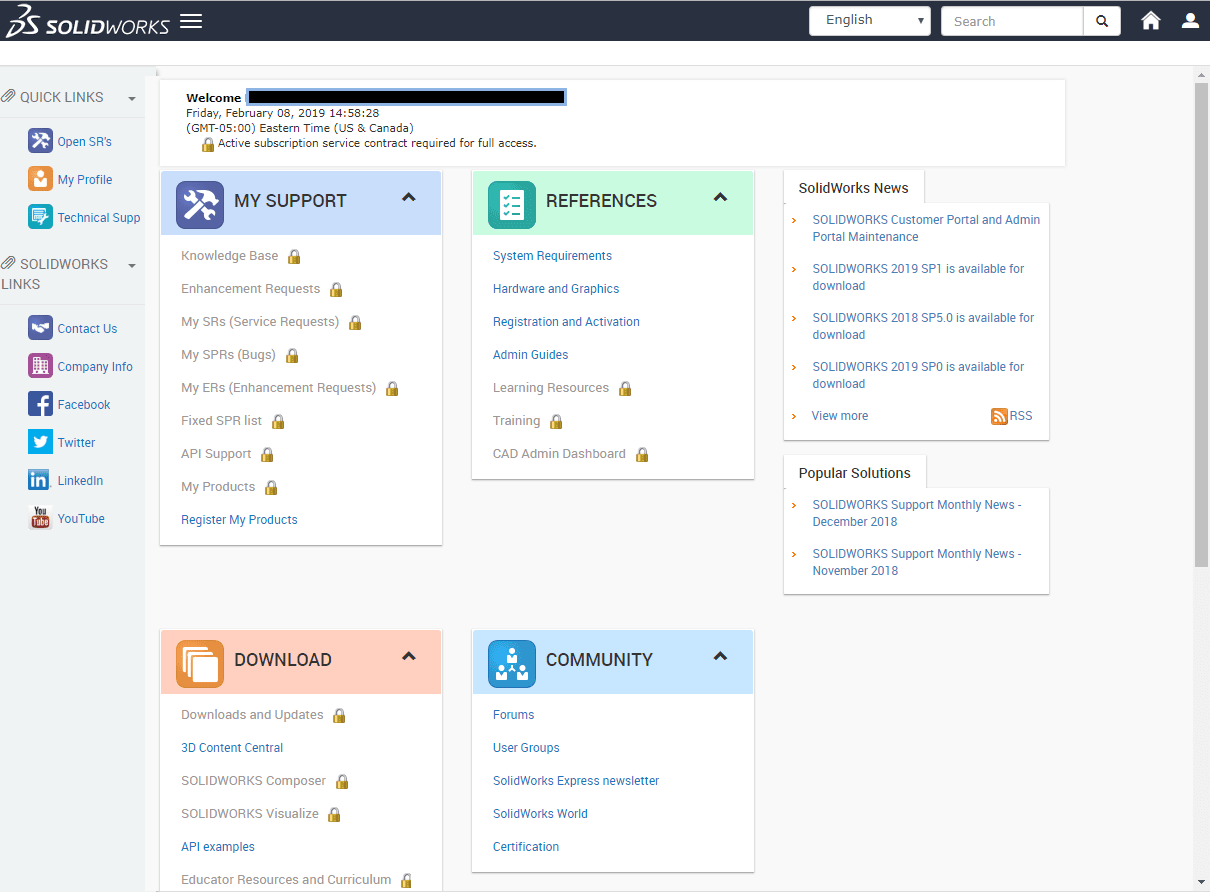Viewport: 1210px width, 892px height.
Task: Click the locked SOLIDWORKS Composer entry
Action: point(253,781)
